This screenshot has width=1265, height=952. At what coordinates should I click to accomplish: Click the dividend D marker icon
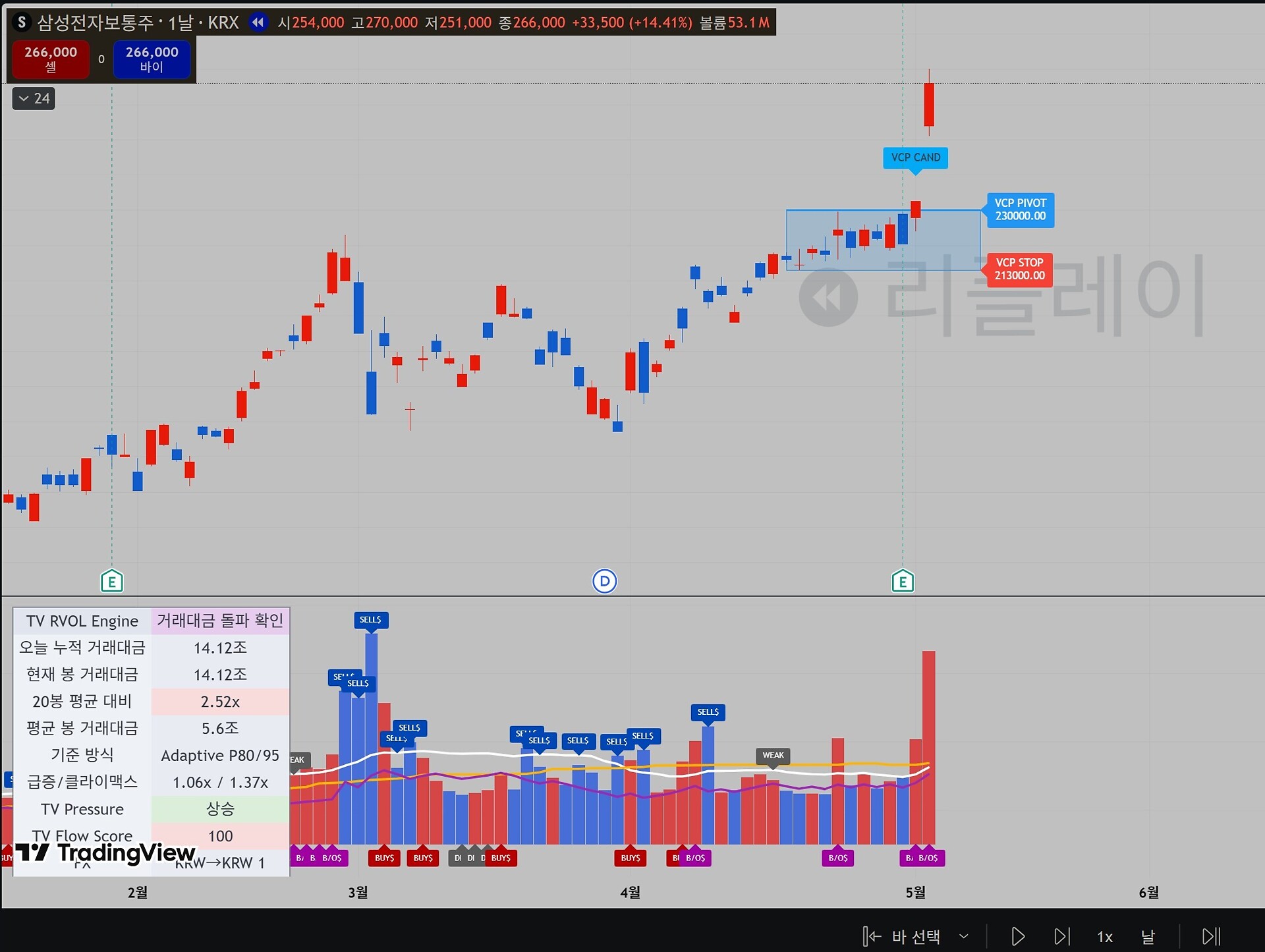604,581
